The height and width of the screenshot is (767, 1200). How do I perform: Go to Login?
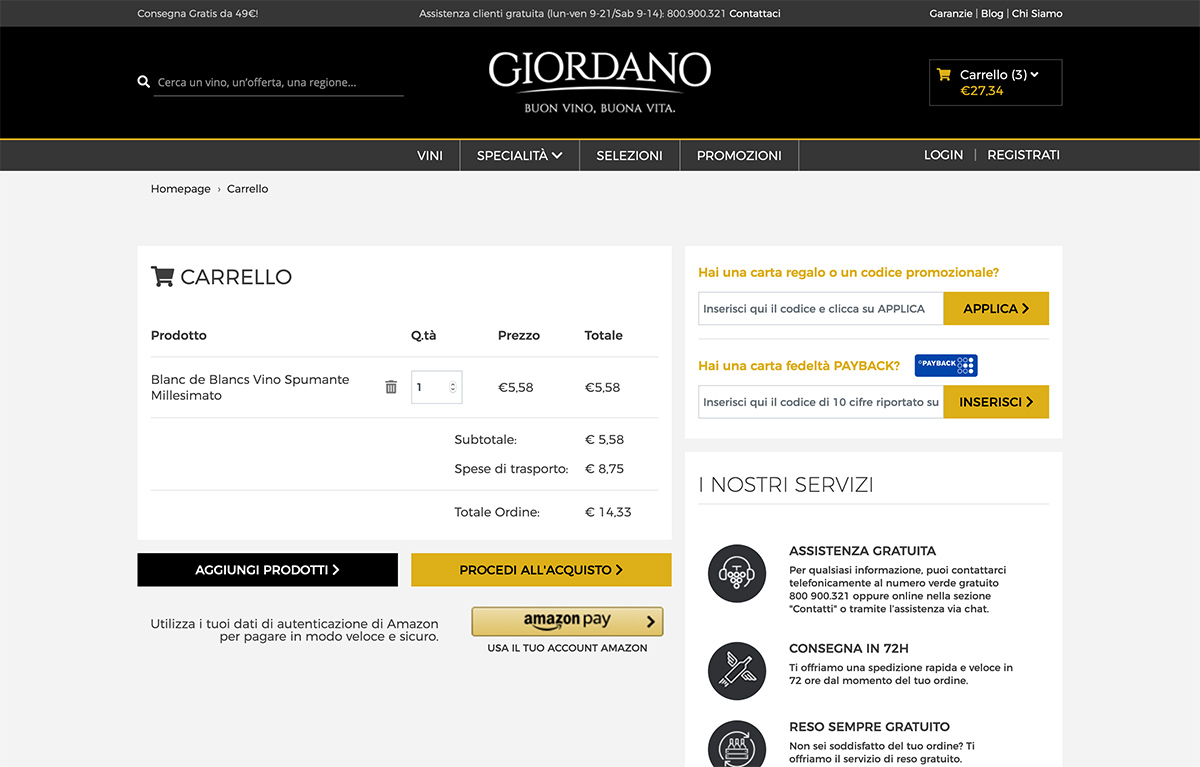(943, 155)
